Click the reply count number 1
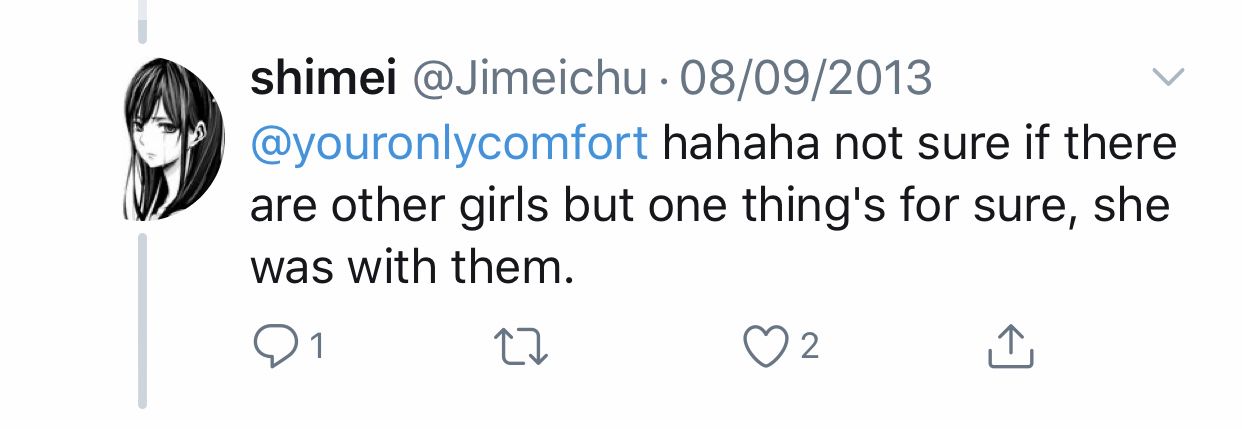The image size is (1242, 429). click(316, 347)
